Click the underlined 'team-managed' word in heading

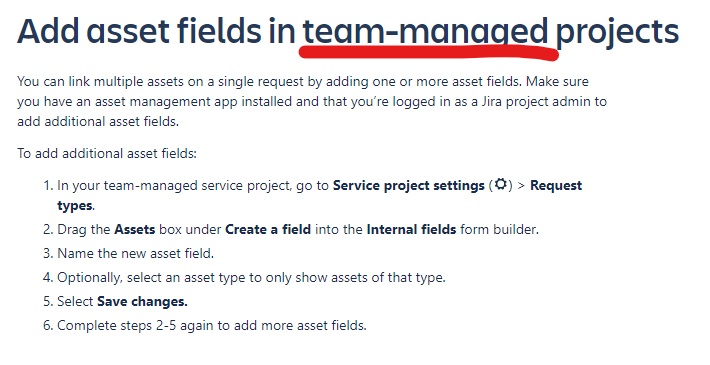pyautogui.click(x=426, y=33)
